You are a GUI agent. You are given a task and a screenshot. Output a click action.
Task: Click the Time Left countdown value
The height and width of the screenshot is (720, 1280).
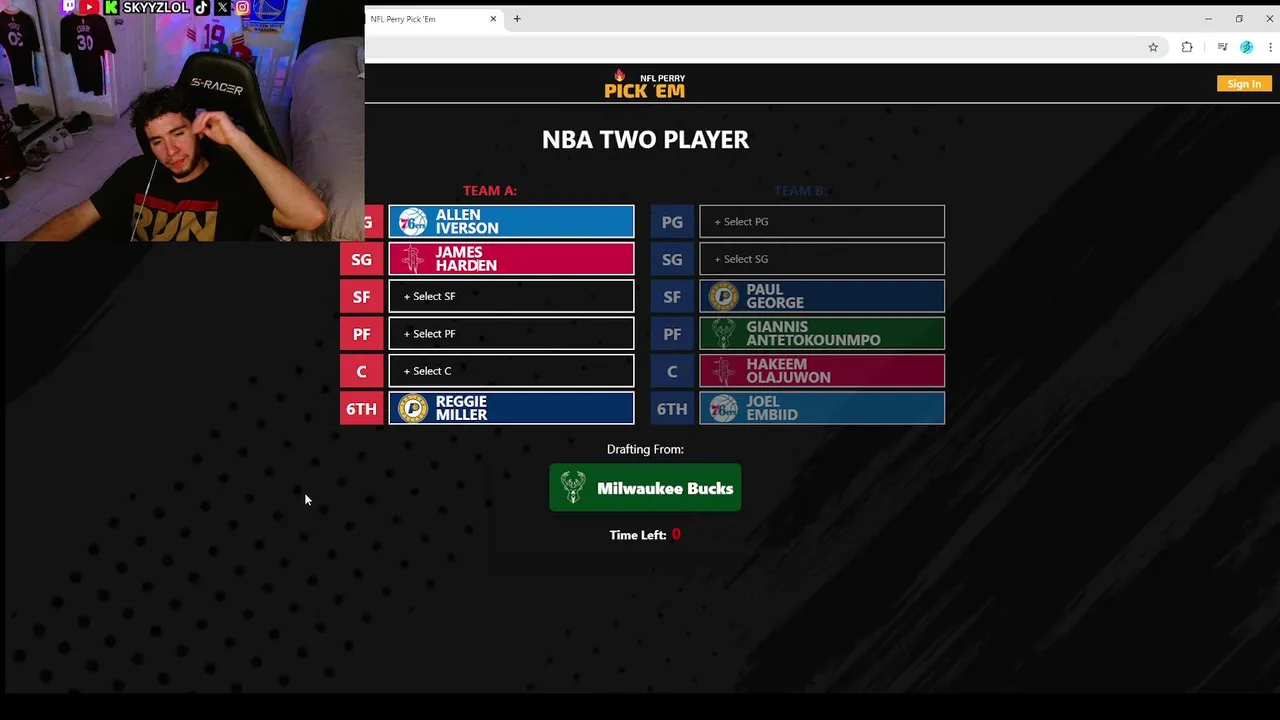(676, 534)
